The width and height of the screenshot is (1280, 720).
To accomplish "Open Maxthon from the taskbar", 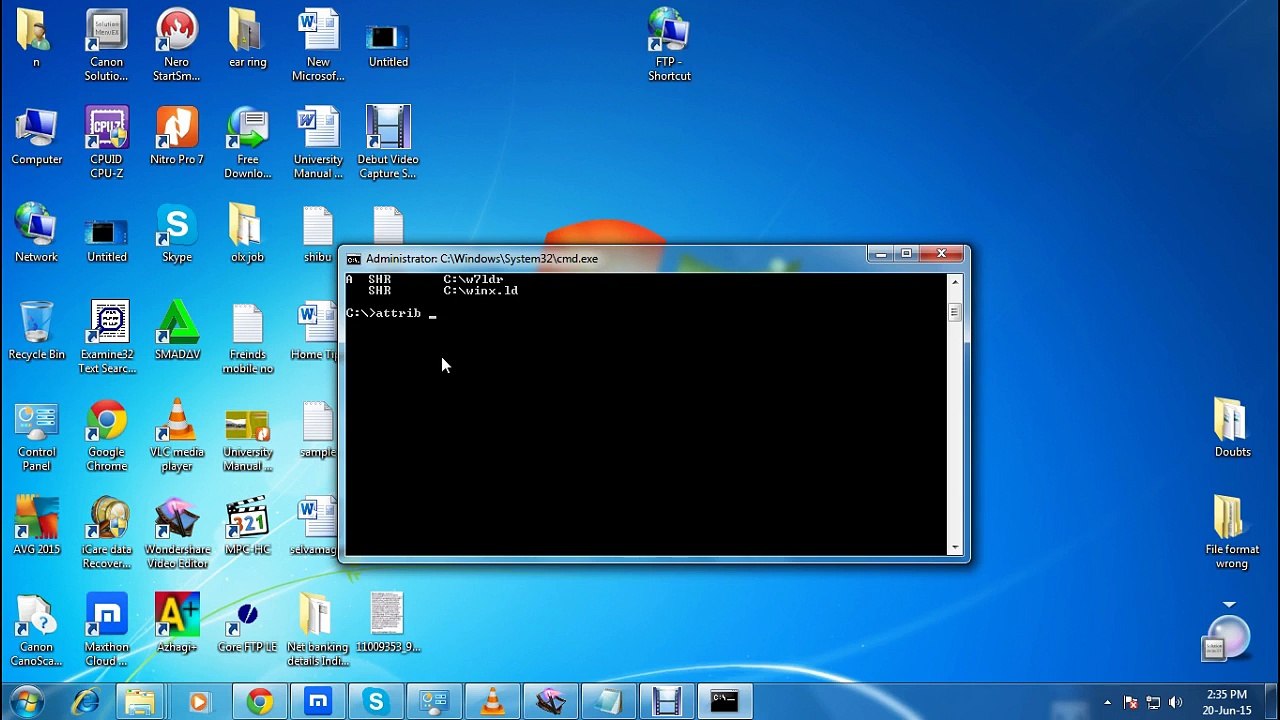I will (318, 702).
